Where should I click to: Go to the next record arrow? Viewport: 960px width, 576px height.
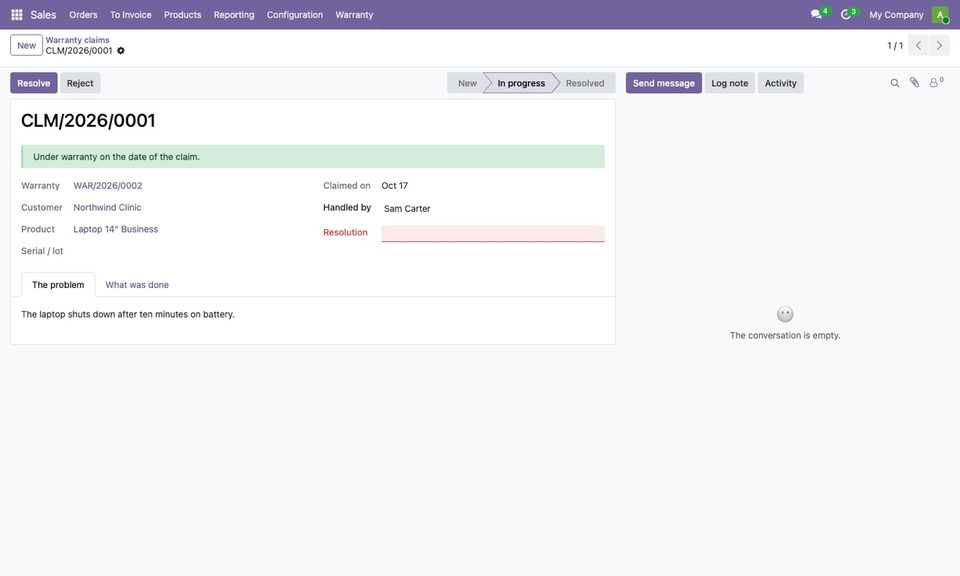(939, 45)
